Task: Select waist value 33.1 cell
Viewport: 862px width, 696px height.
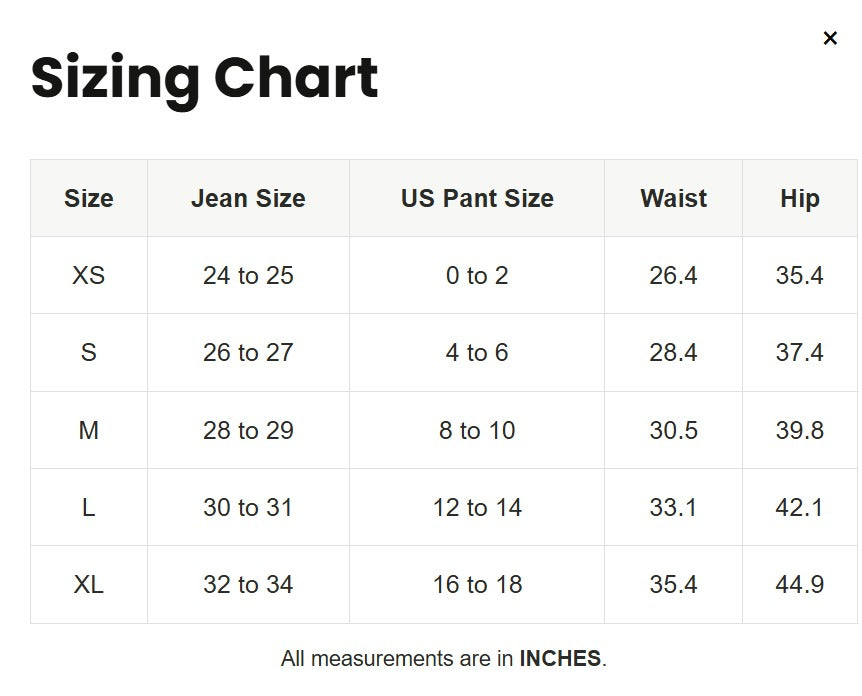Action: [x=673, y=507]
